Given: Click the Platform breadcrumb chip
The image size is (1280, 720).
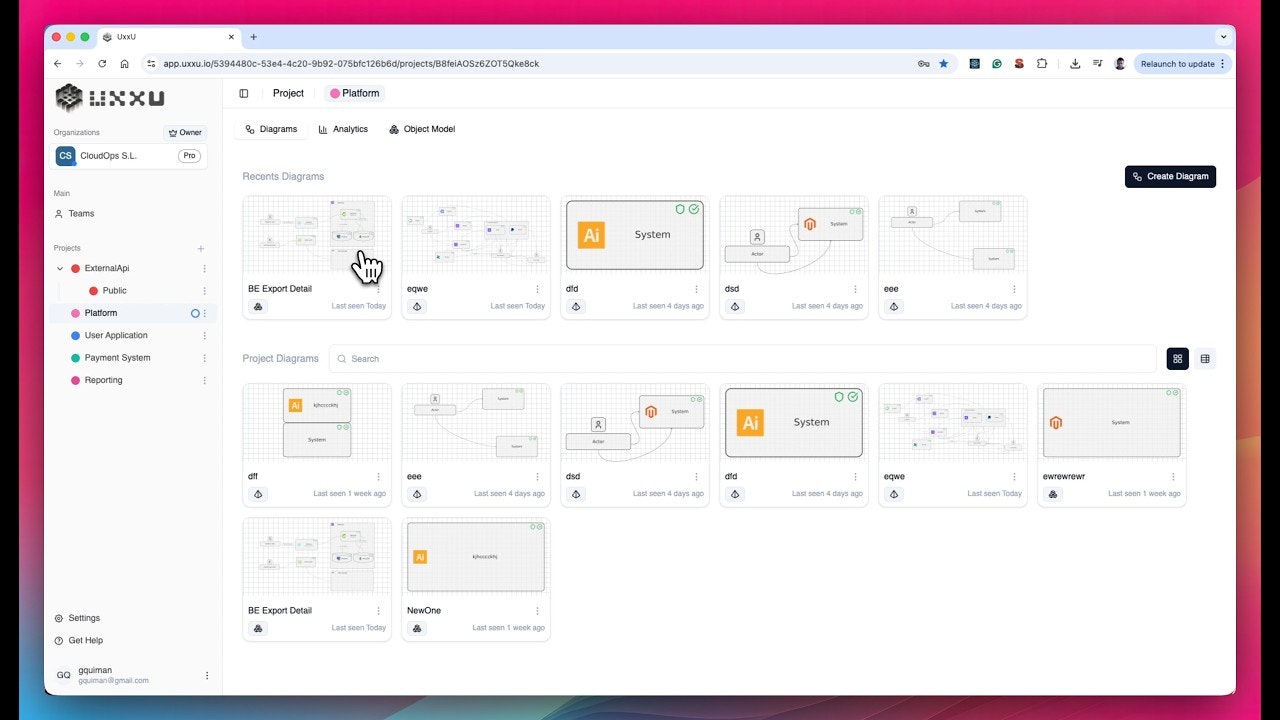Looking at the screenshot, I should tap(354, 93).
